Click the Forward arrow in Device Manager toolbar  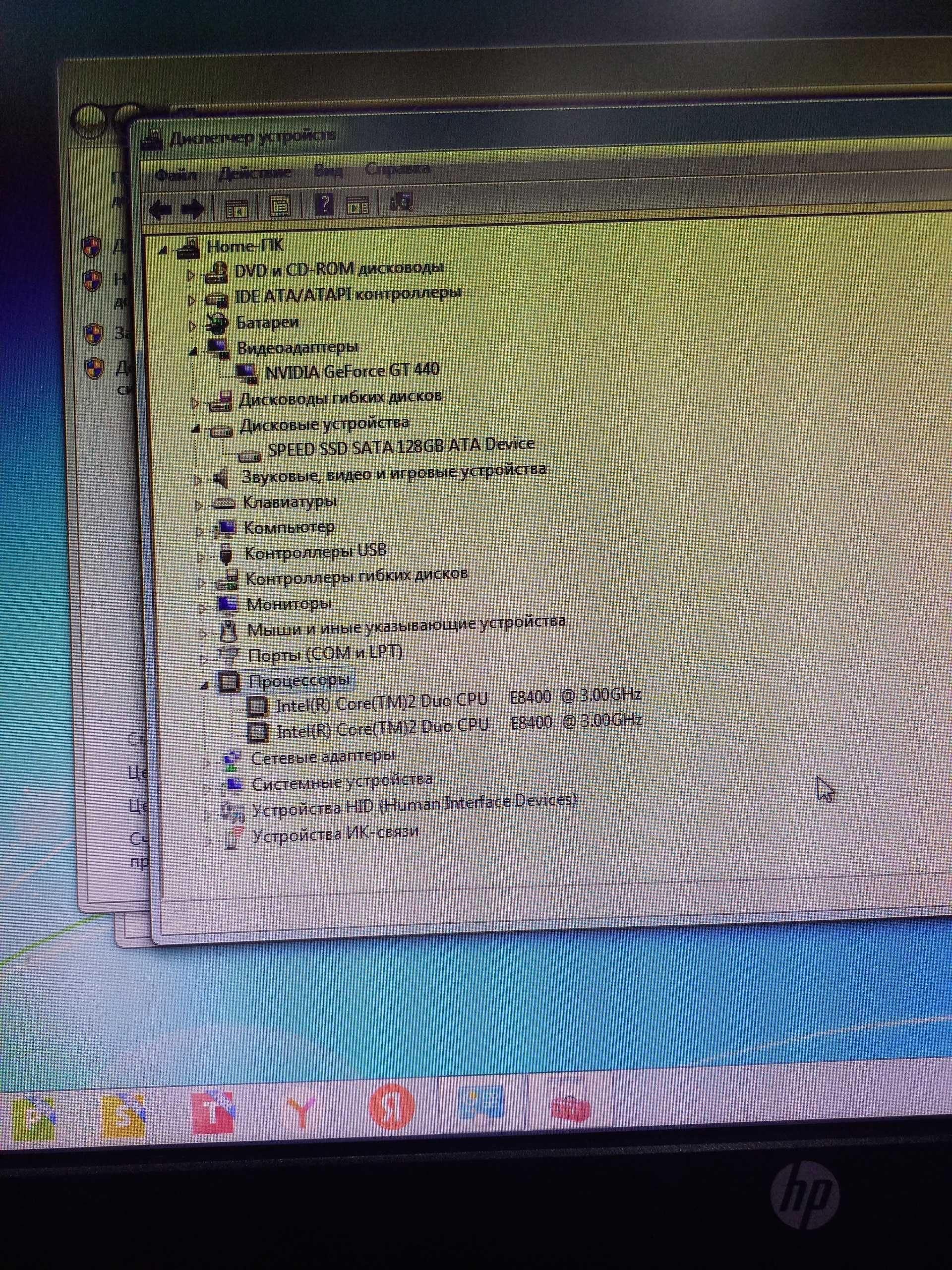point(193,209)
